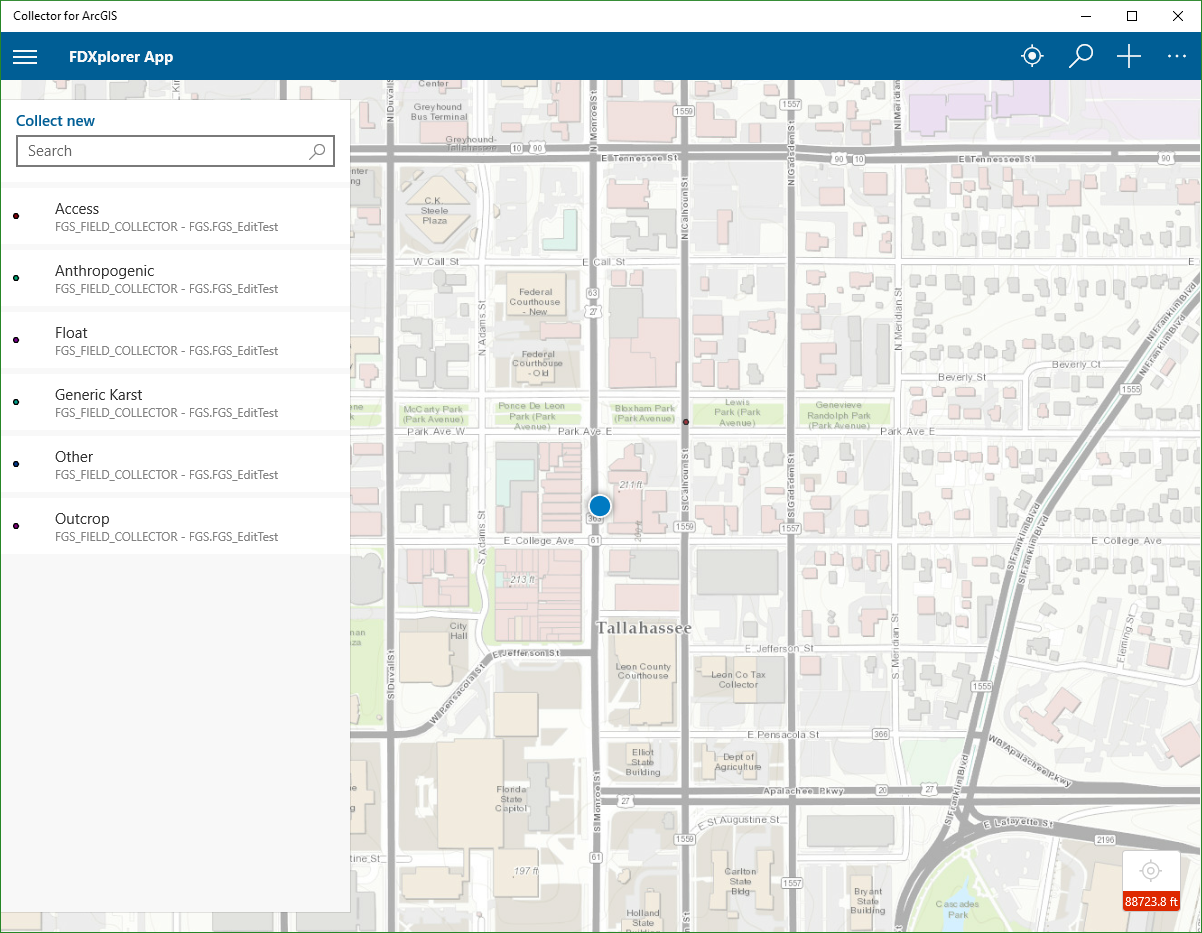The width and height of the screenshot is (1202, 933).
Task: Minimize the Collector for ArcGIS window
Action: (1086, 16)
